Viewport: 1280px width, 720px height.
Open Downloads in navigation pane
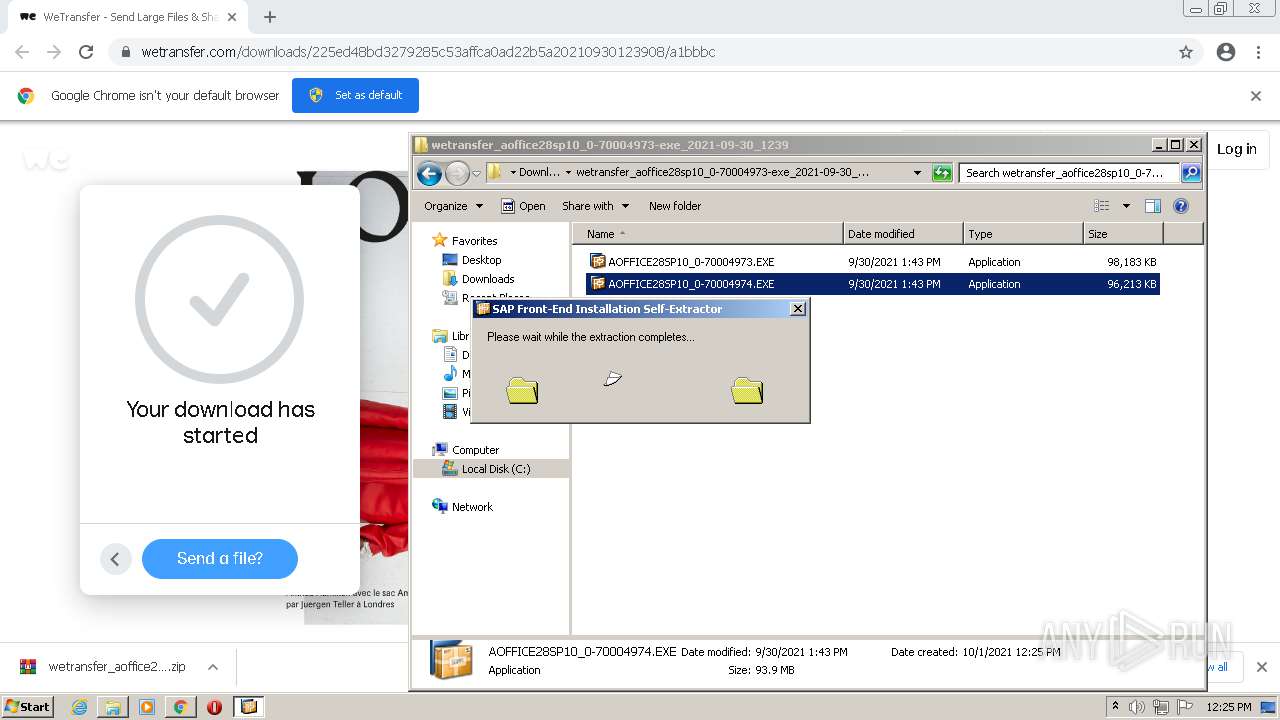(487, 279)
